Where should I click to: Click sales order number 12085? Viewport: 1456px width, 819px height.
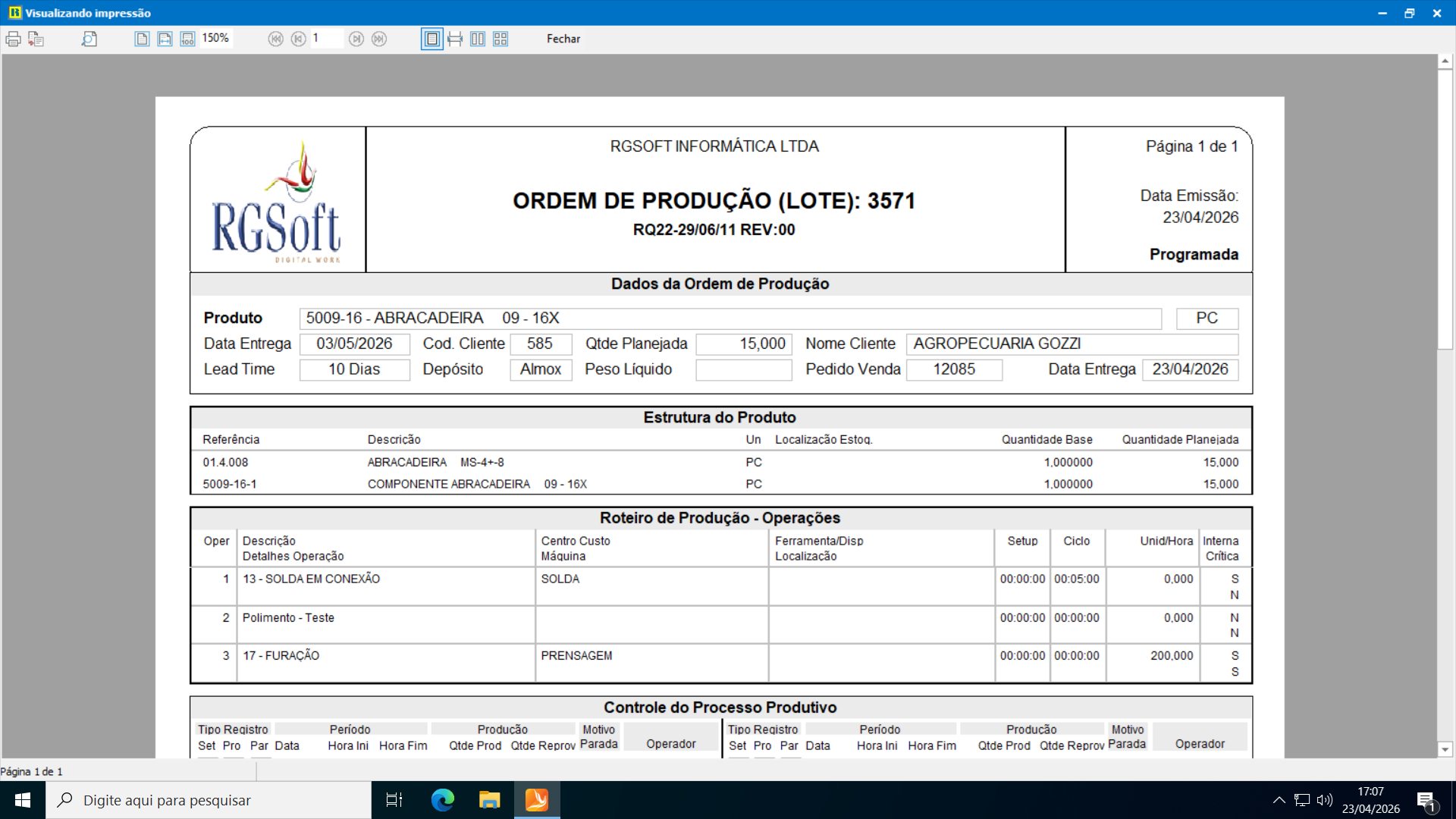(954, 370)
